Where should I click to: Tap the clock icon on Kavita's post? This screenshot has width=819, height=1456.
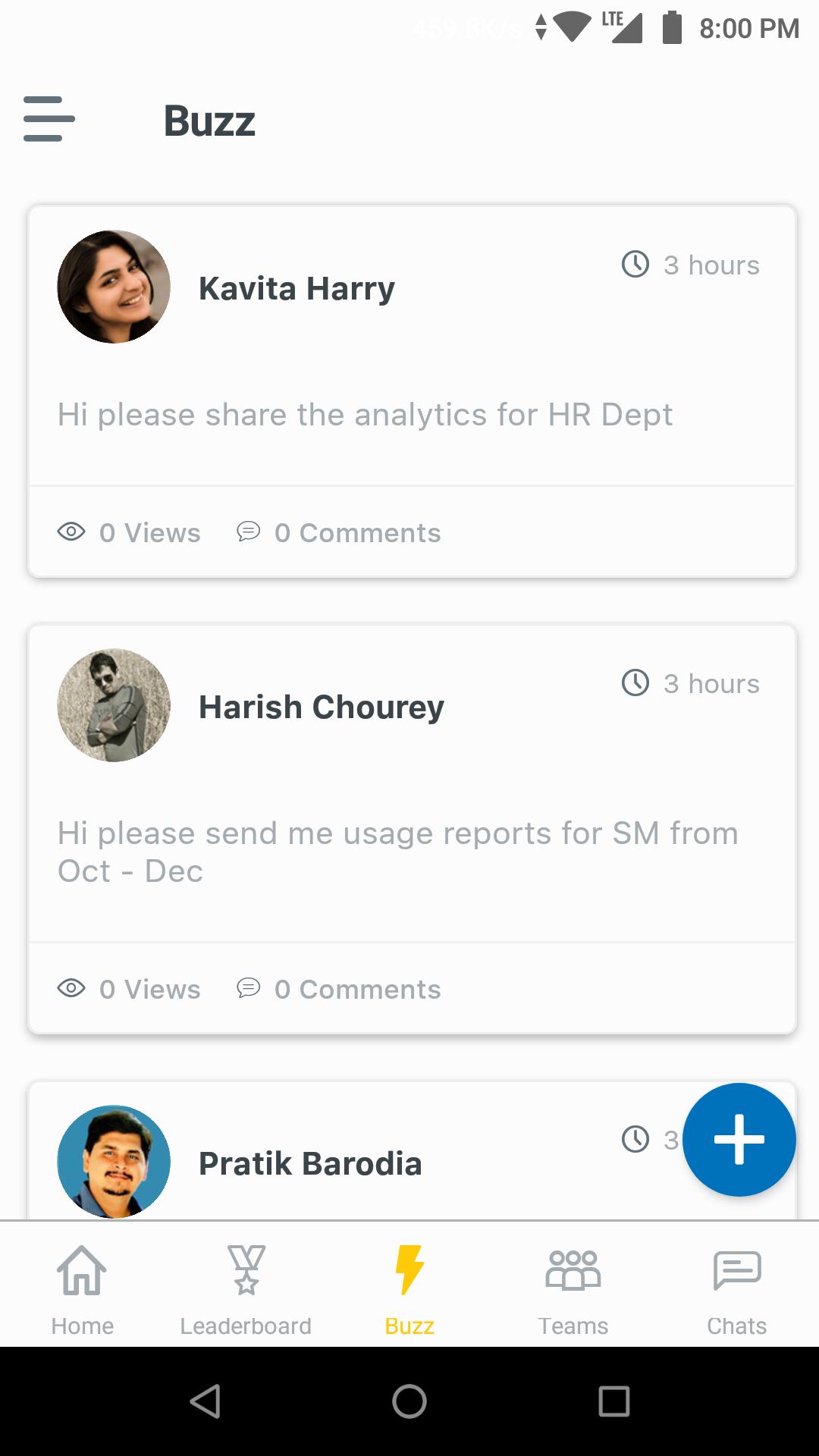(x=635, y=265)
